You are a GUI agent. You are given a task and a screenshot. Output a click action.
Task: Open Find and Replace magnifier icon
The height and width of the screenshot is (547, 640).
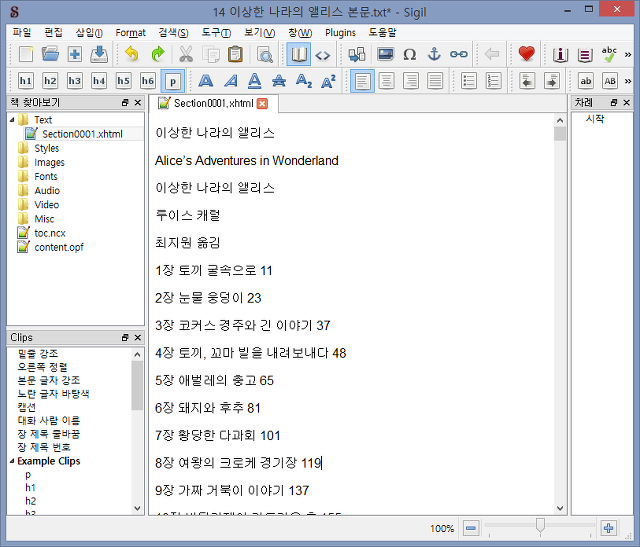[x=264, y=54]
